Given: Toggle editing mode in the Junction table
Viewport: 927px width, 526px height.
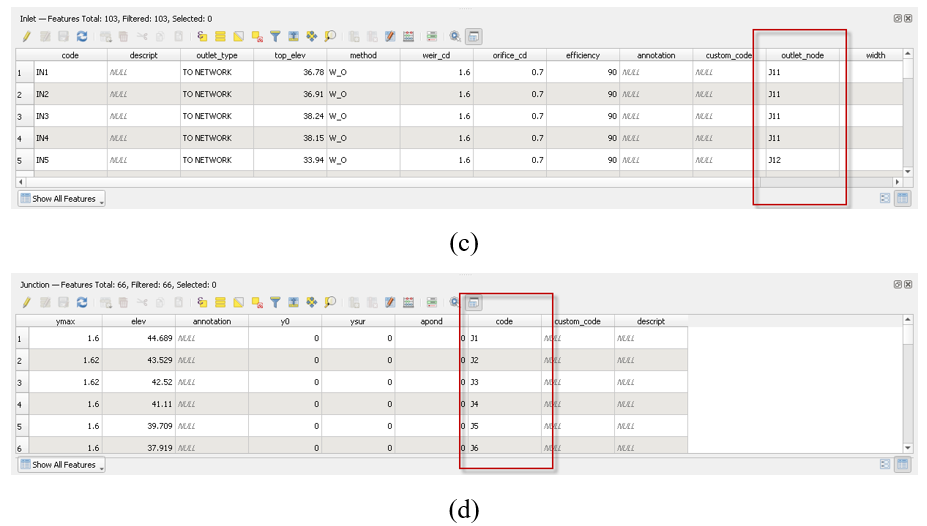Looking at the screenshot, I should [x=27, y=302].
